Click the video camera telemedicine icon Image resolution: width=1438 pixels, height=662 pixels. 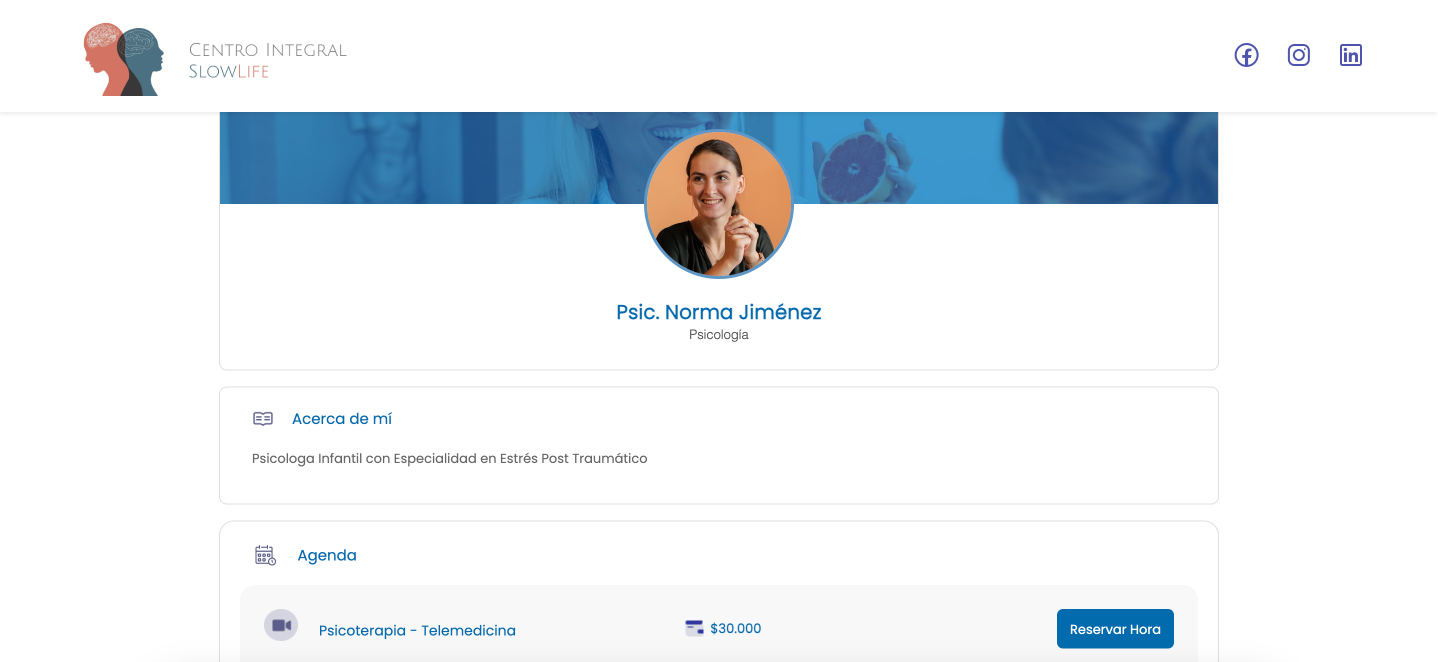click(281, 625)
